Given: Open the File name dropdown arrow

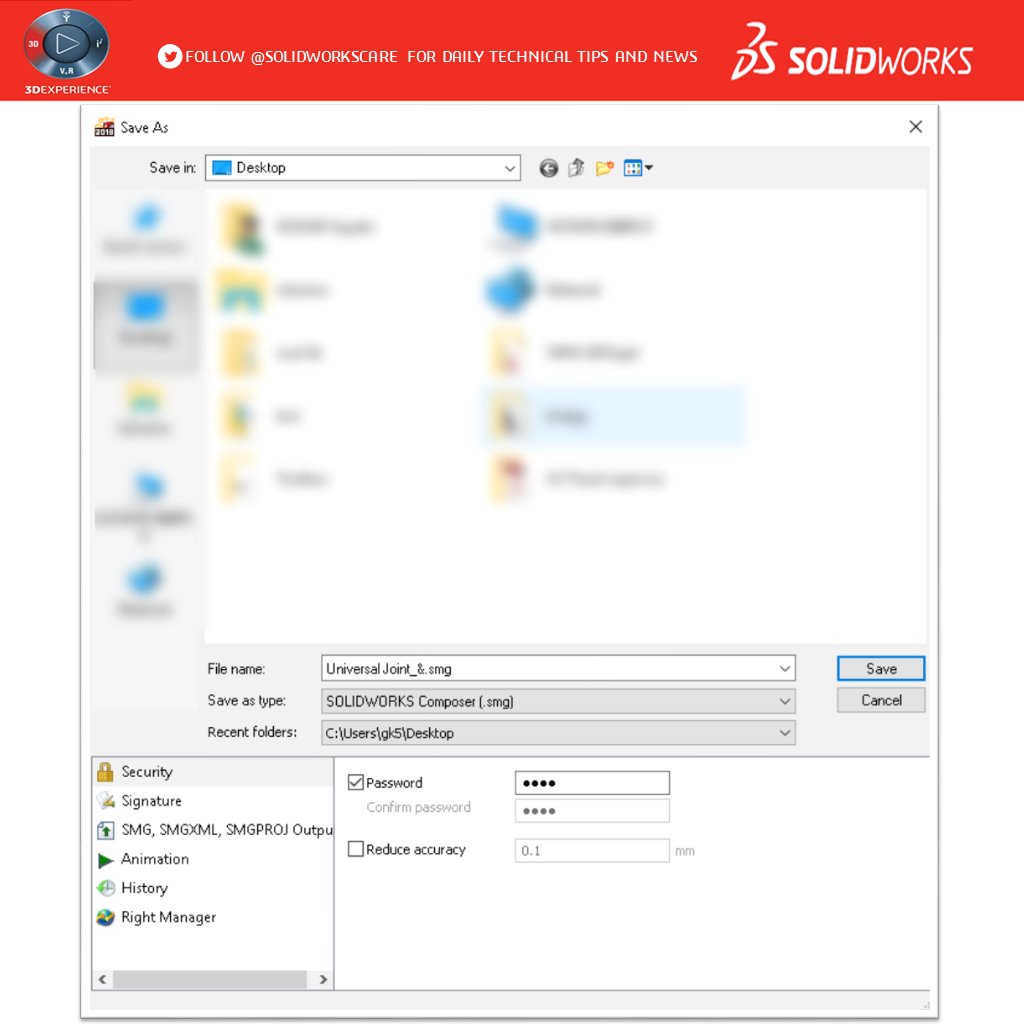Looking at the screenshot, I should [784, 669].
